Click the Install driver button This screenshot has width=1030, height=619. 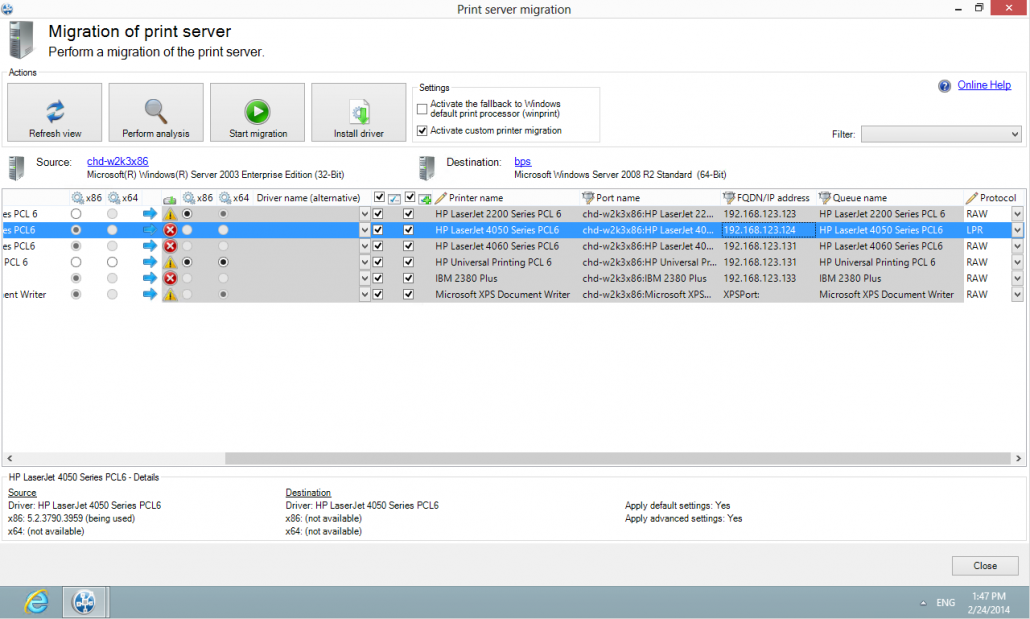coord(358,112)
